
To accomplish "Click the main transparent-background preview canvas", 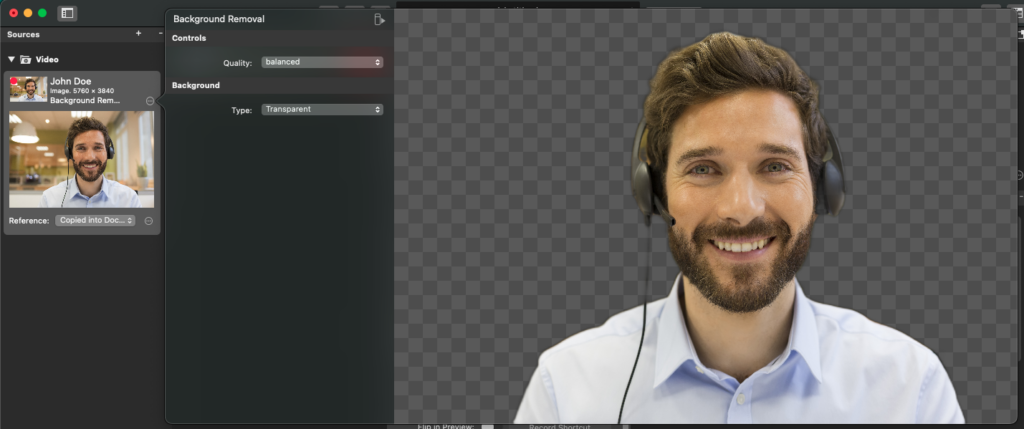I will [706, 216].
